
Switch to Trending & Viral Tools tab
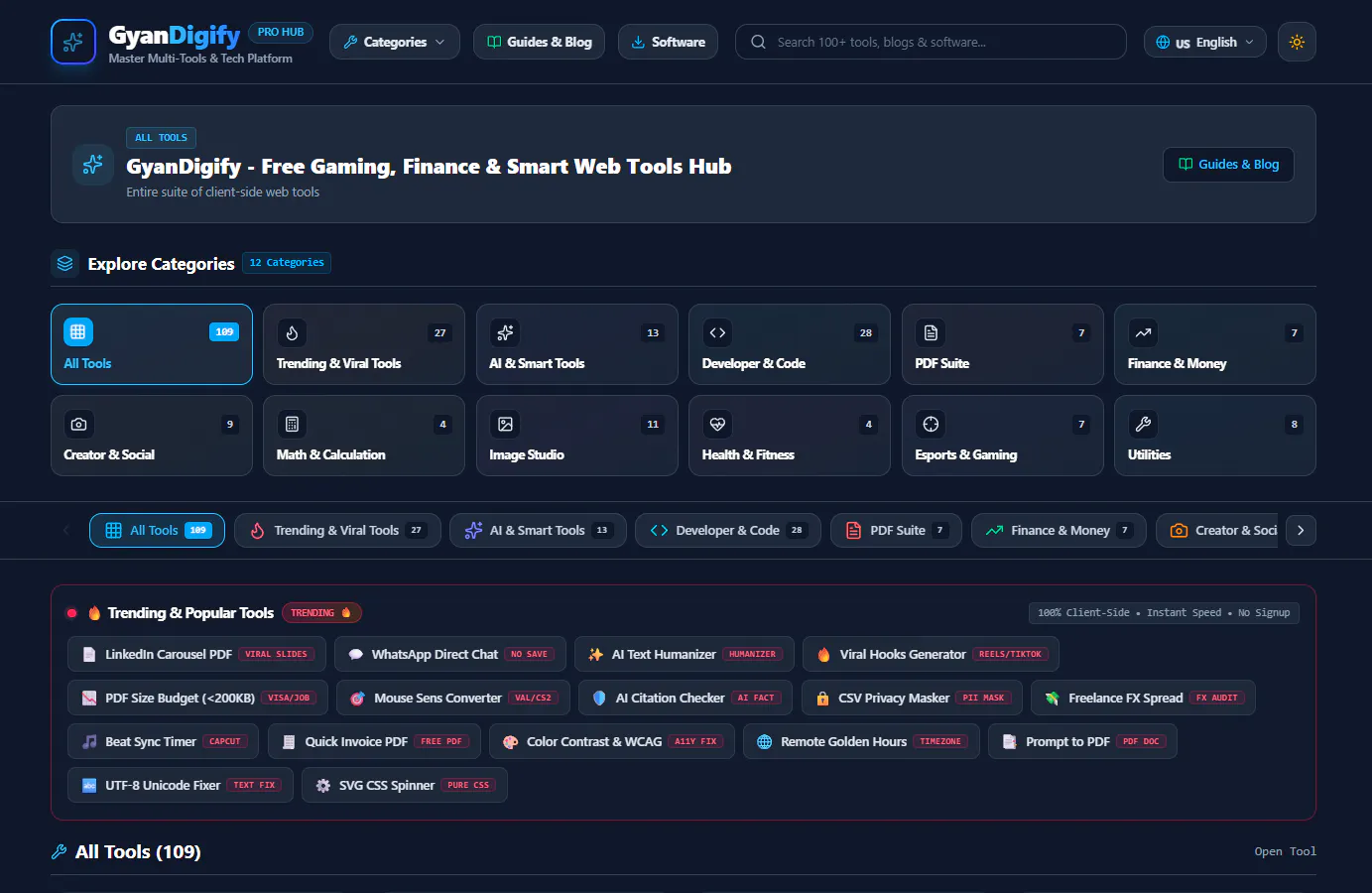(337, 531)
